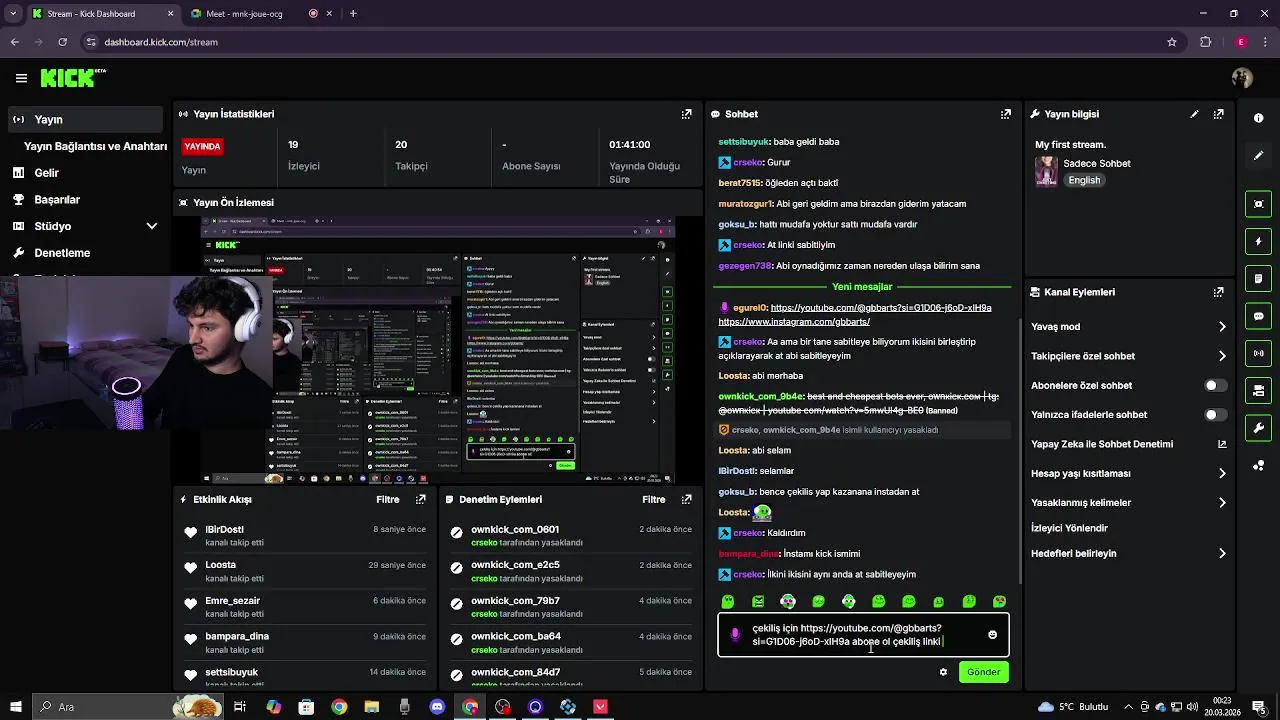The image size is (1280, 720).
Task: Click username crseko saying Gurur
Action: click(748, 162)
